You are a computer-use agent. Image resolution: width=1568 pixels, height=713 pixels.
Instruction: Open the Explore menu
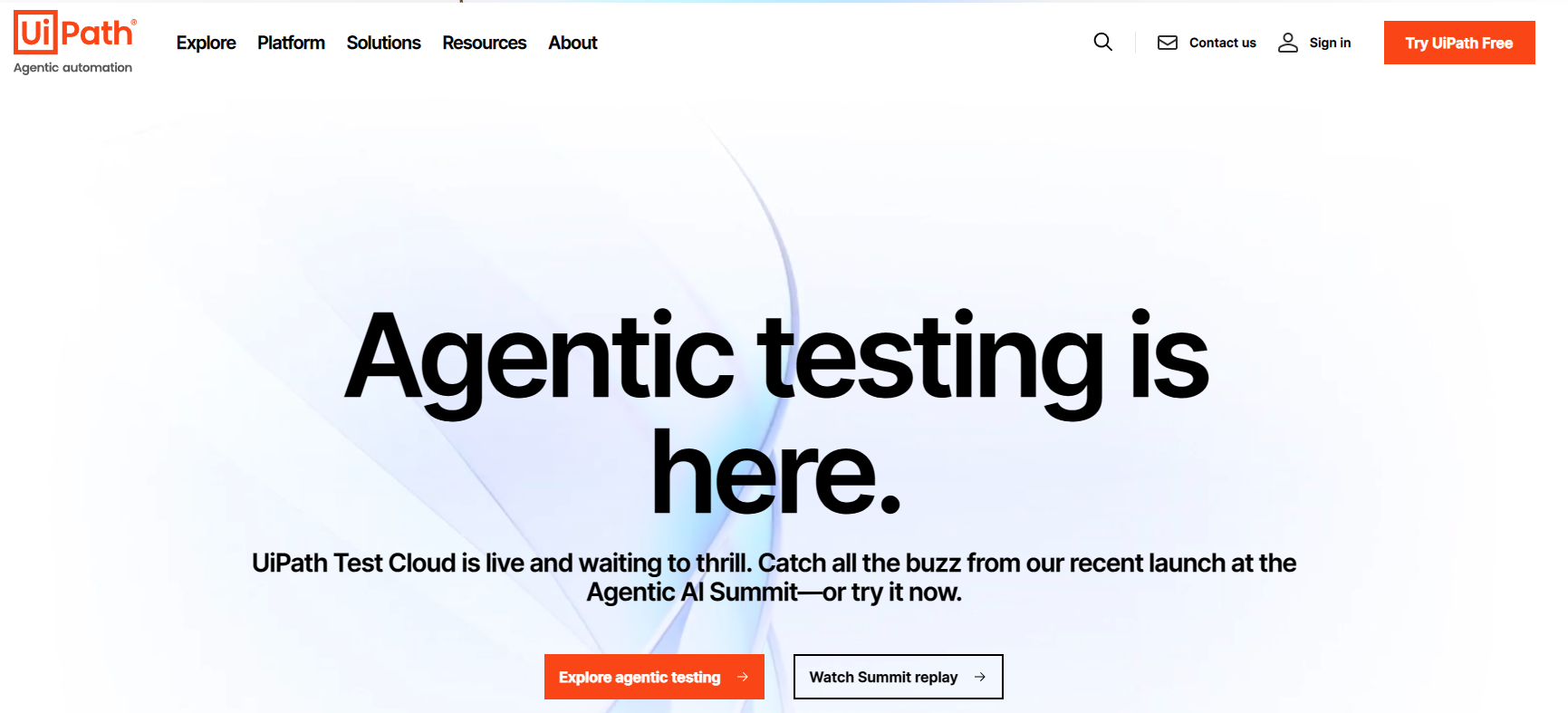pos(206,43)
